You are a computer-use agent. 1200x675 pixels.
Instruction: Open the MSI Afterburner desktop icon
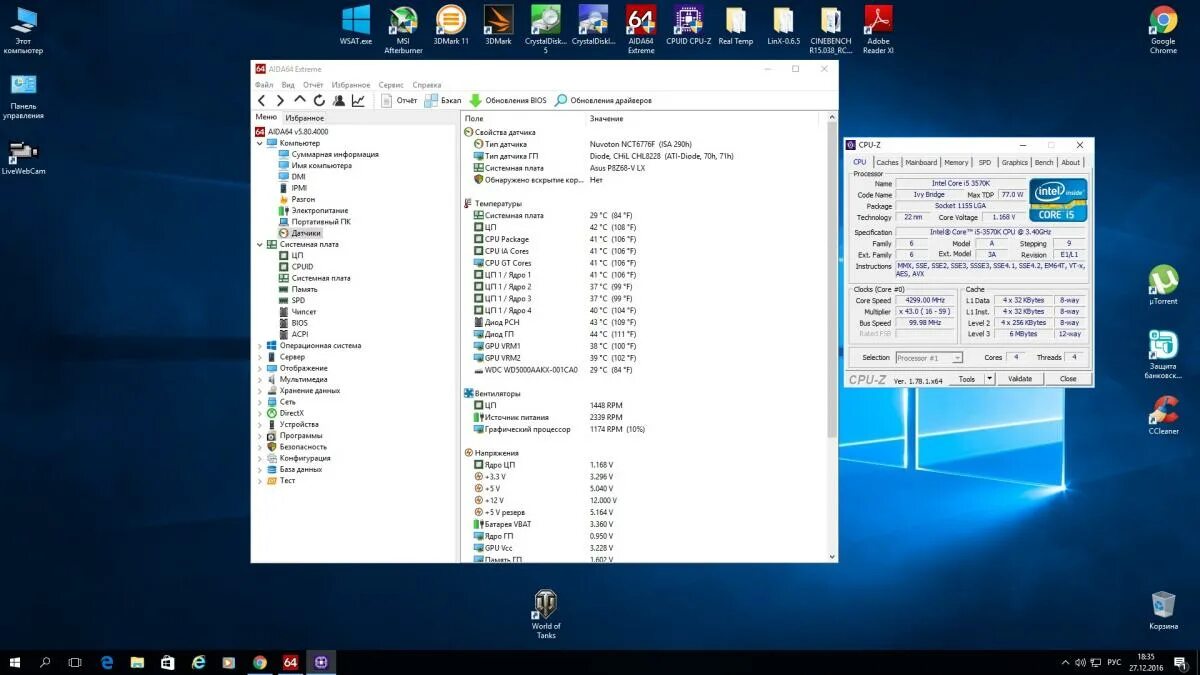tap(403, 28)
